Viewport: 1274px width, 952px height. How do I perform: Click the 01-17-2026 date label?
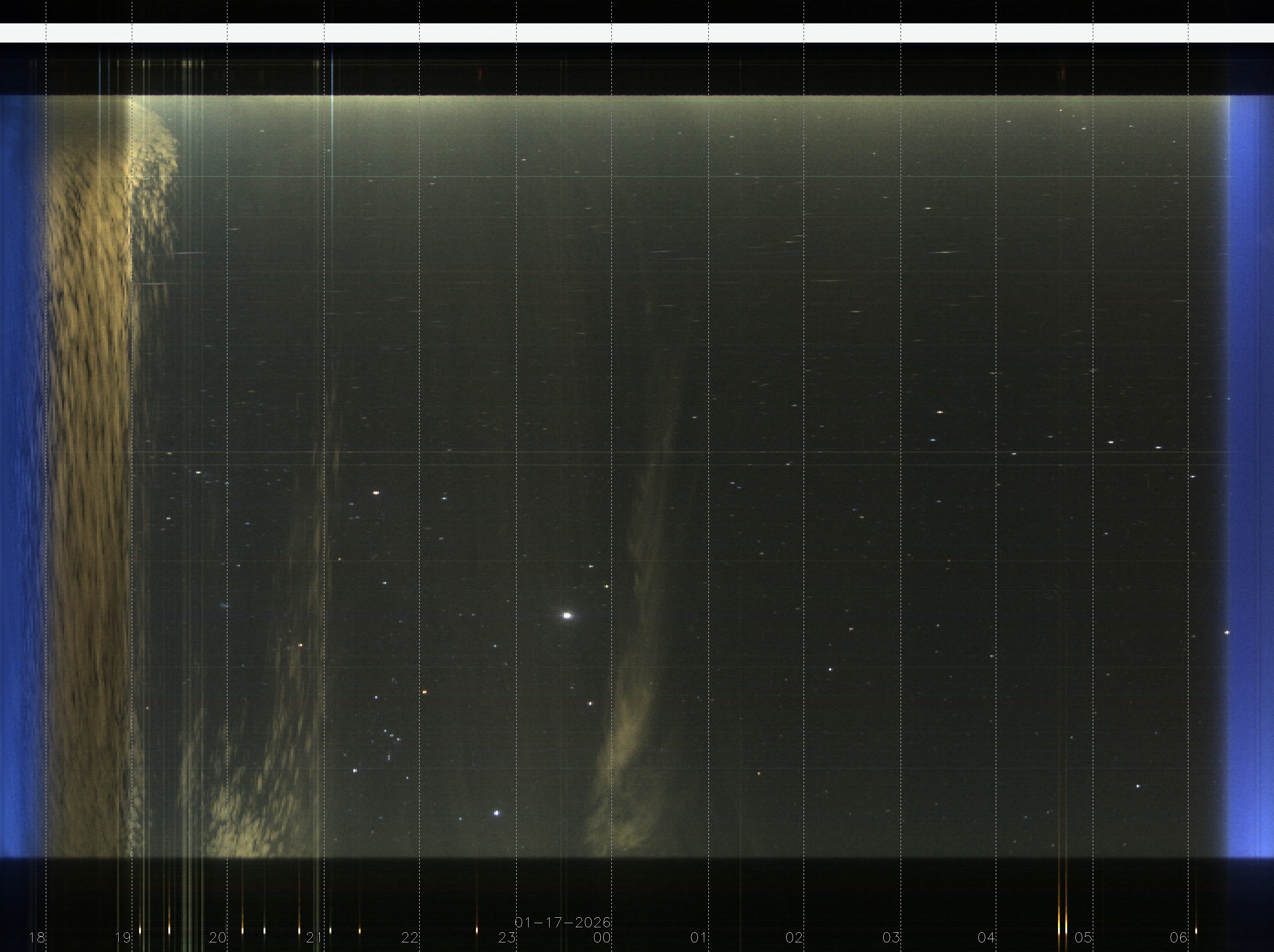(x=562, y=922)
